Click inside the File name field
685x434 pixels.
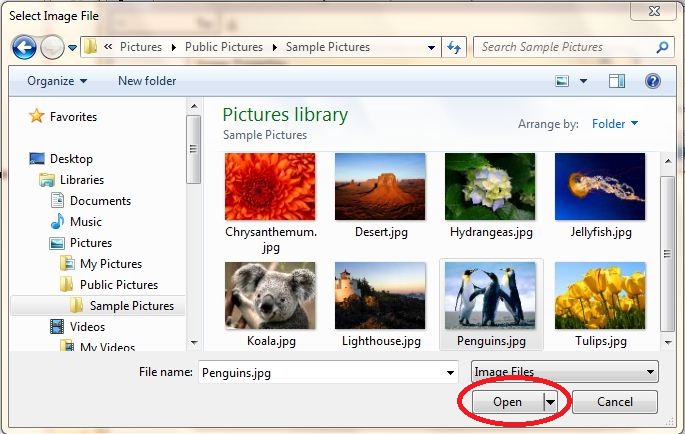click(x=320, y=372)
